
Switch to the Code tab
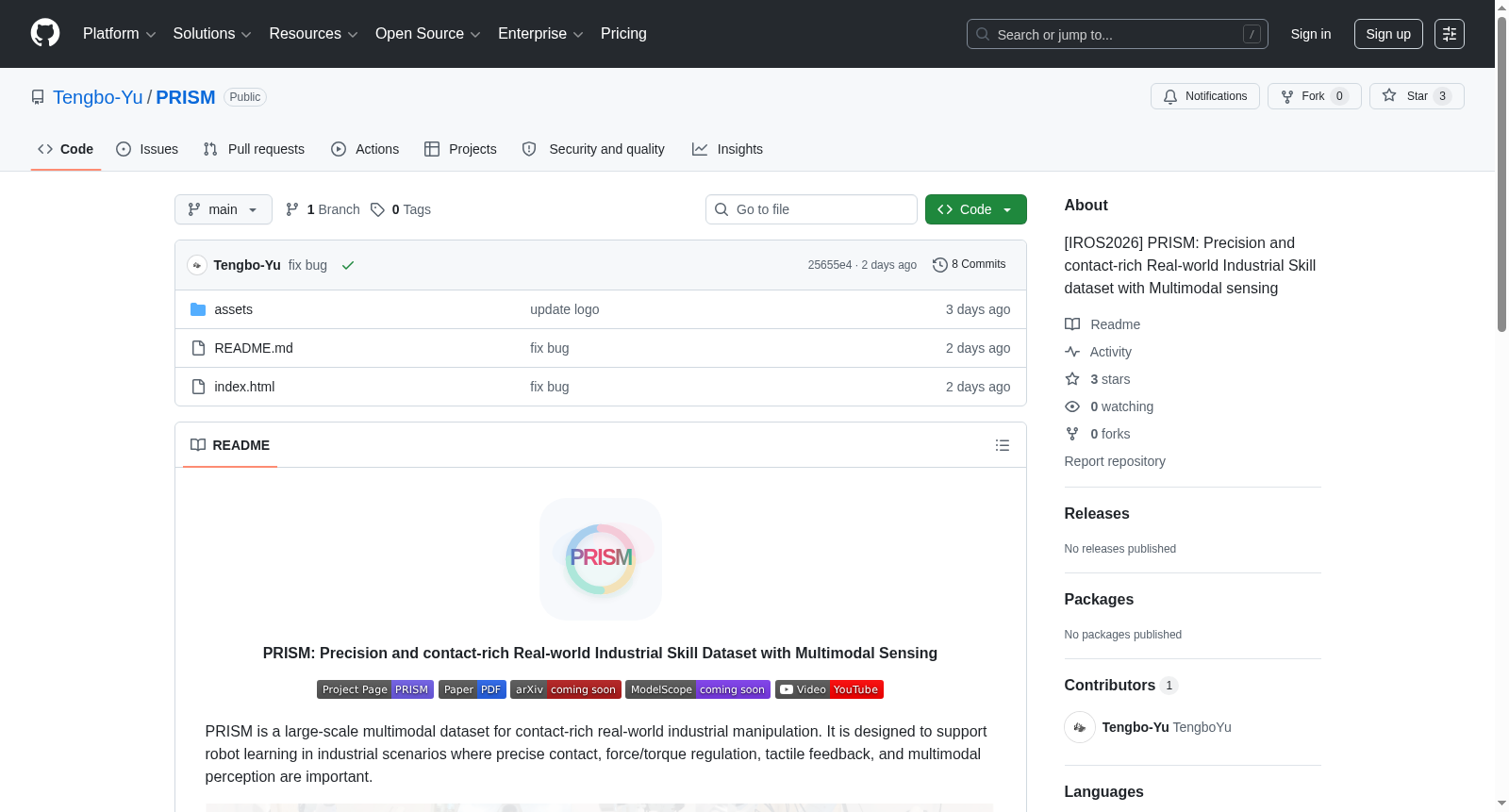(66, 149)
